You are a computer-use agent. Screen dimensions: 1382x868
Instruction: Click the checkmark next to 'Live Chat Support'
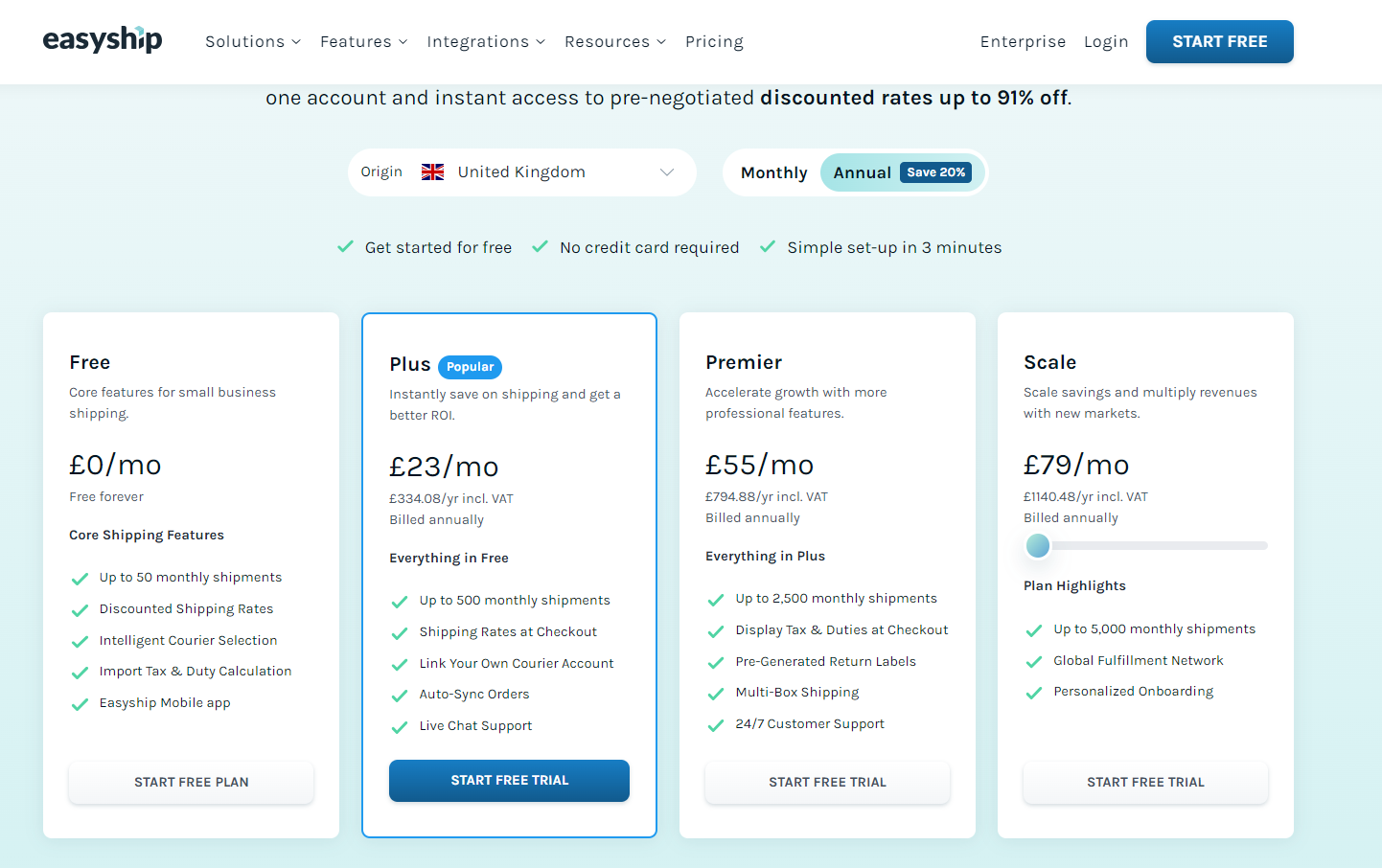(x=400, y=726)
